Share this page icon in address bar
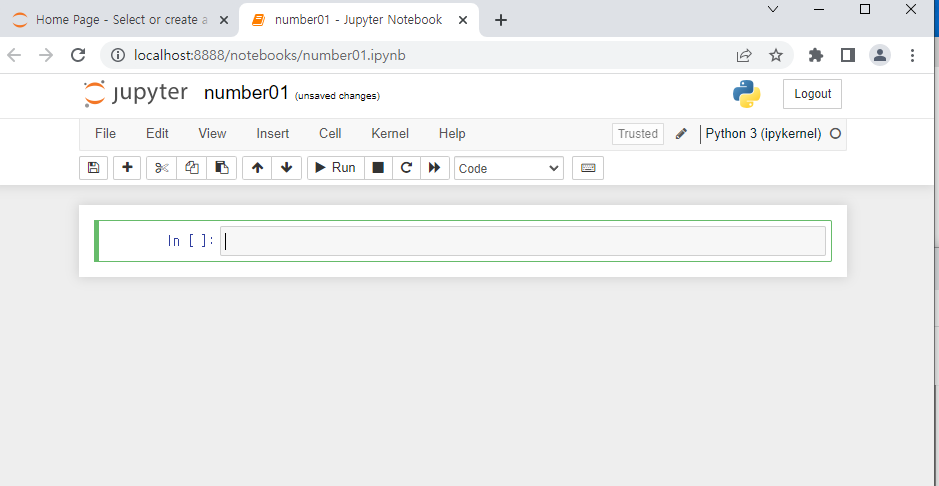This screenshot has width=939, height=486. coord(744,56)
